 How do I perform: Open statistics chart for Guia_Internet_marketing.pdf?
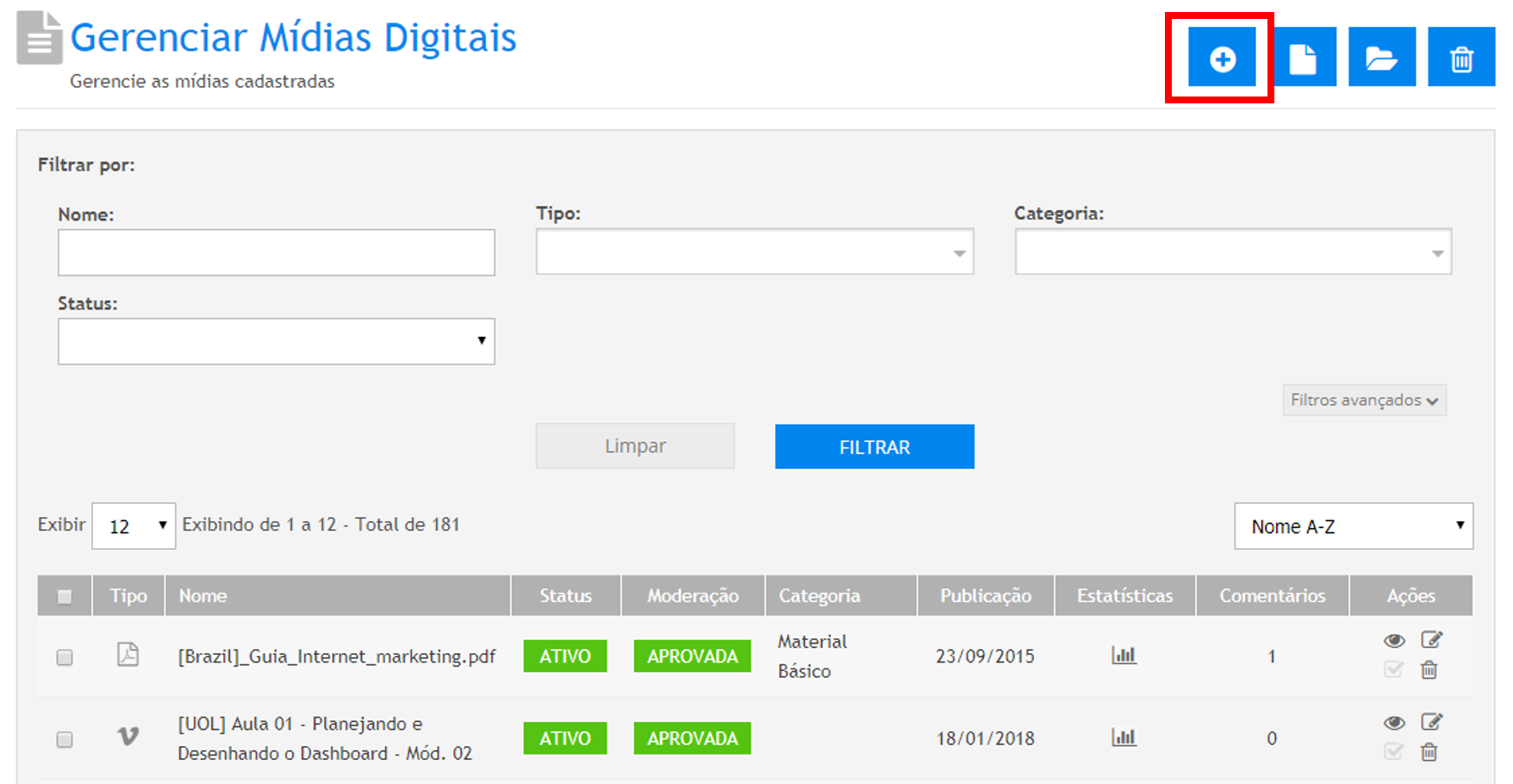pos(1124,656)
